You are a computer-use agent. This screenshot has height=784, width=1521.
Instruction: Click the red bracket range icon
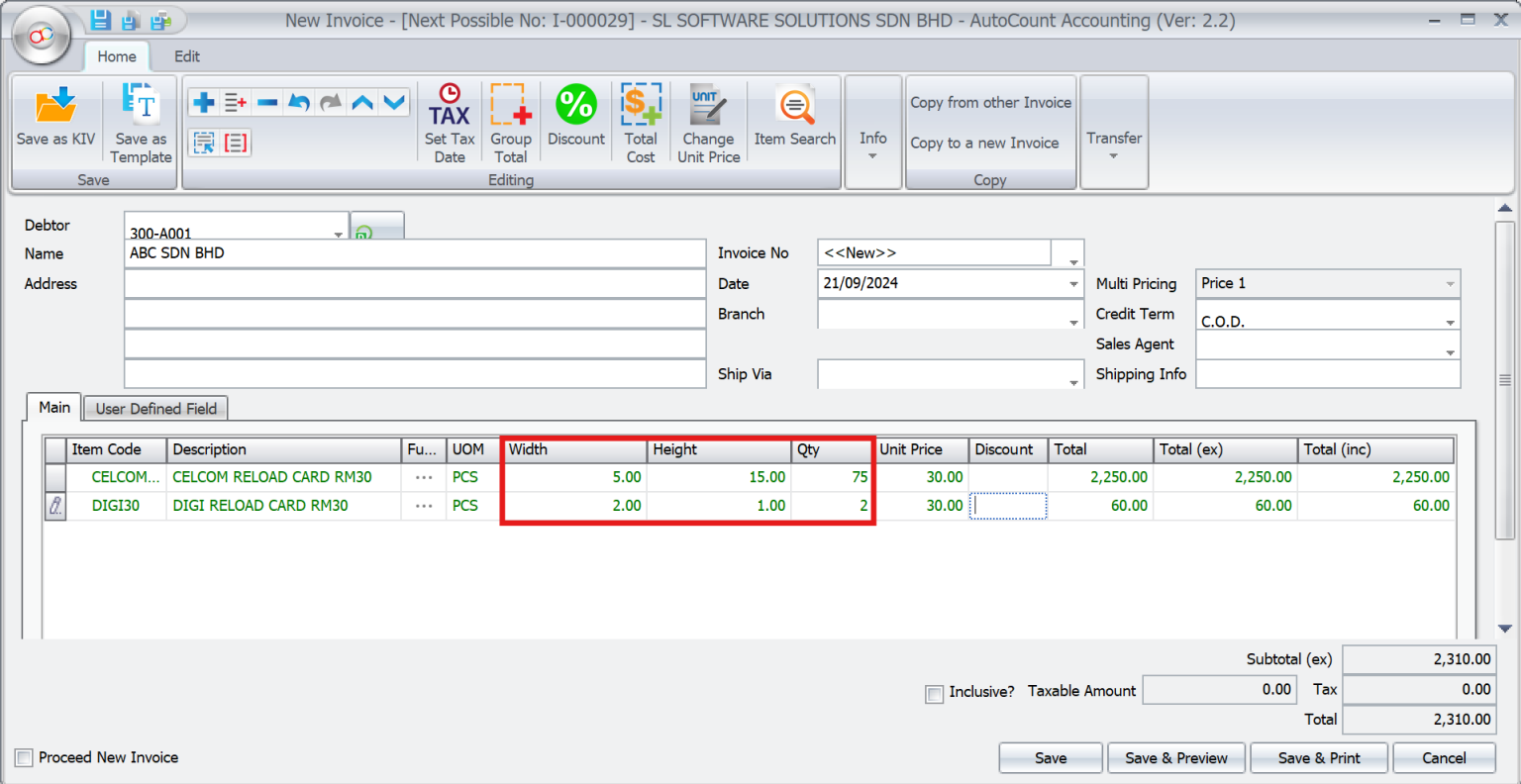point(236,143)
